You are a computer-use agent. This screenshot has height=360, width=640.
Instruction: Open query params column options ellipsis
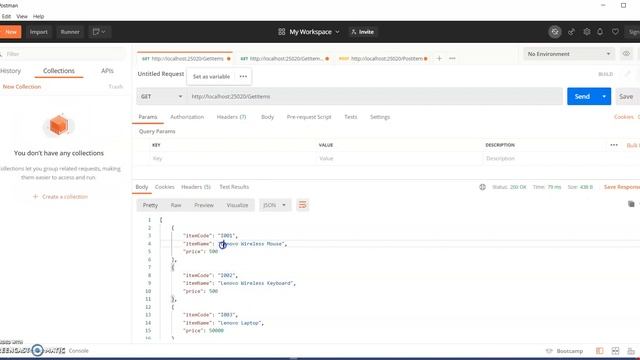point(614,145)
